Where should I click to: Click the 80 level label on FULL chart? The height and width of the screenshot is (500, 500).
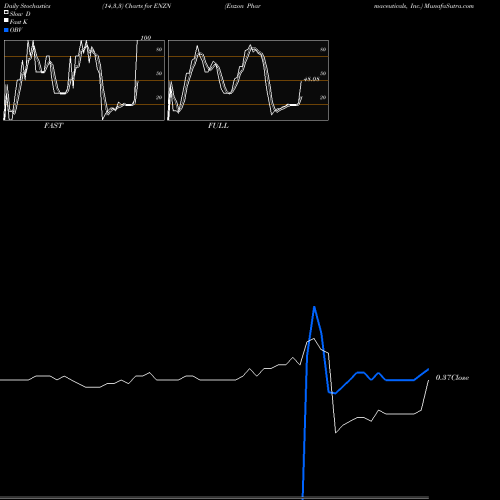(323, 49)
